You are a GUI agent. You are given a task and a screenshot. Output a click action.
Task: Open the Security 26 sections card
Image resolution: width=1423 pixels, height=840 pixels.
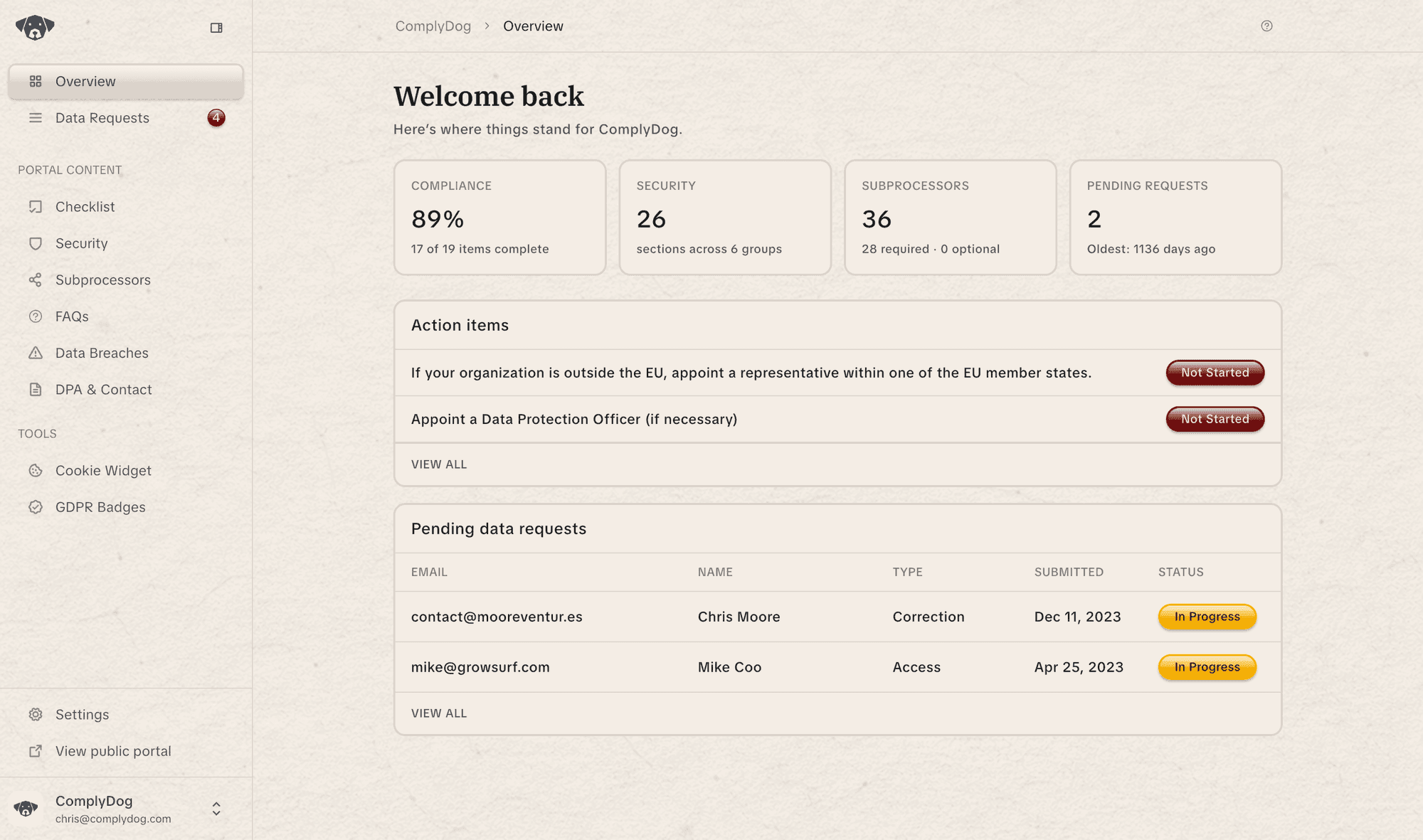click(x=725, y=218)
